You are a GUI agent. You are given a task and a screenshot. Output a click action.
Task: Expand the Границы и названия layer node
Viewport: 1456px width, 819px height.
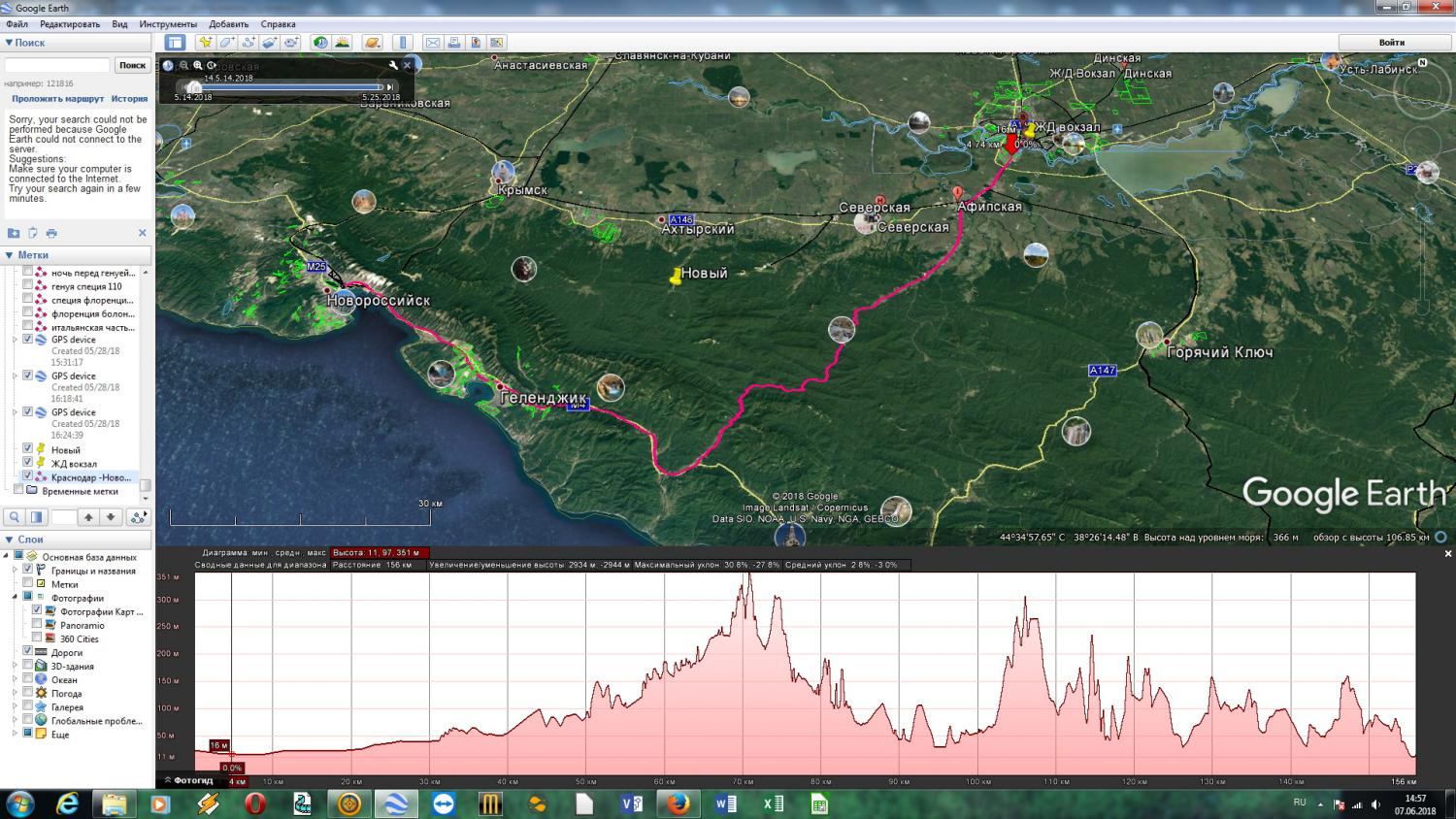[x=15, y=570]
